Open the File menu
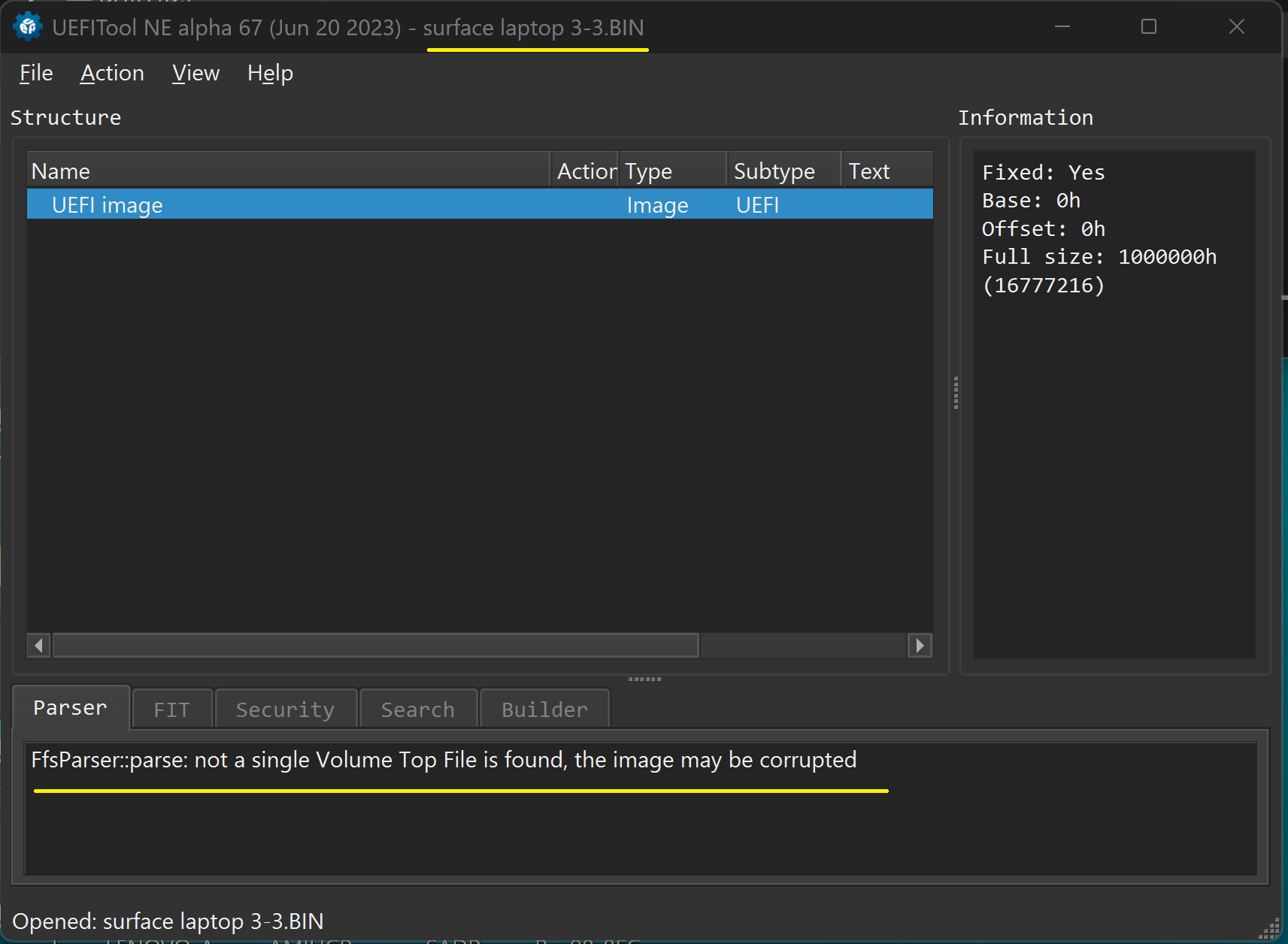Viewport: 1288px width, 944px height. [36, 74]
